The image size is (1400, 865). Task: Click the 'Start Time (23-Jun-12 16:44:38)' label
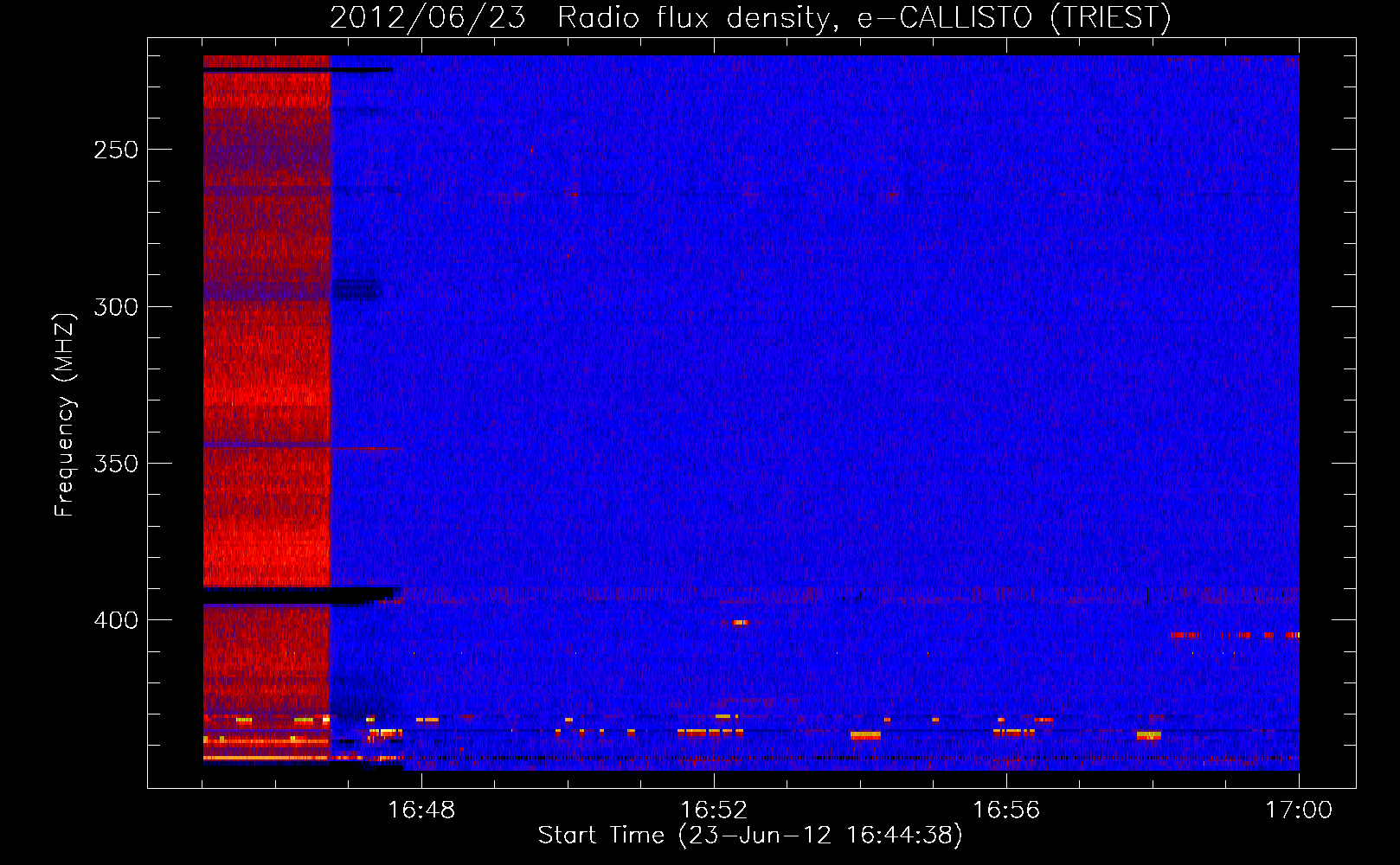pos(750,836)
